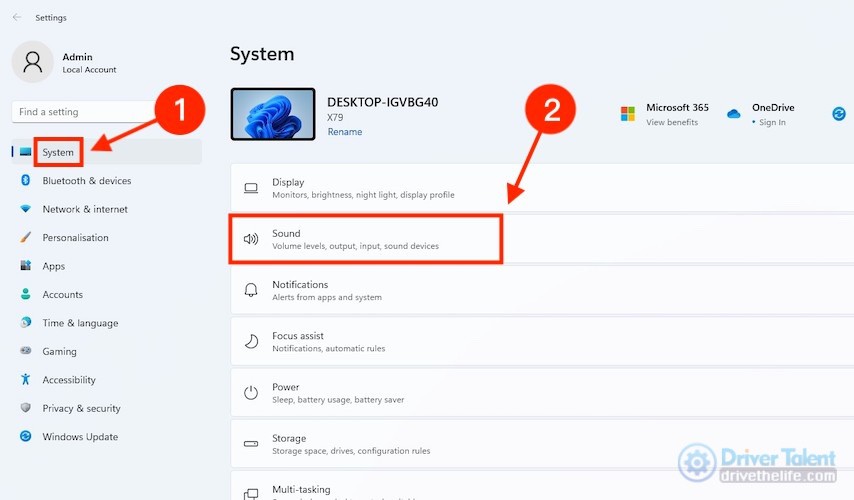Image resolution: width=854 pixels, height=500 pixels.
Task: Click the Microsoft 365 colored logo
Action: coord(628,114)
